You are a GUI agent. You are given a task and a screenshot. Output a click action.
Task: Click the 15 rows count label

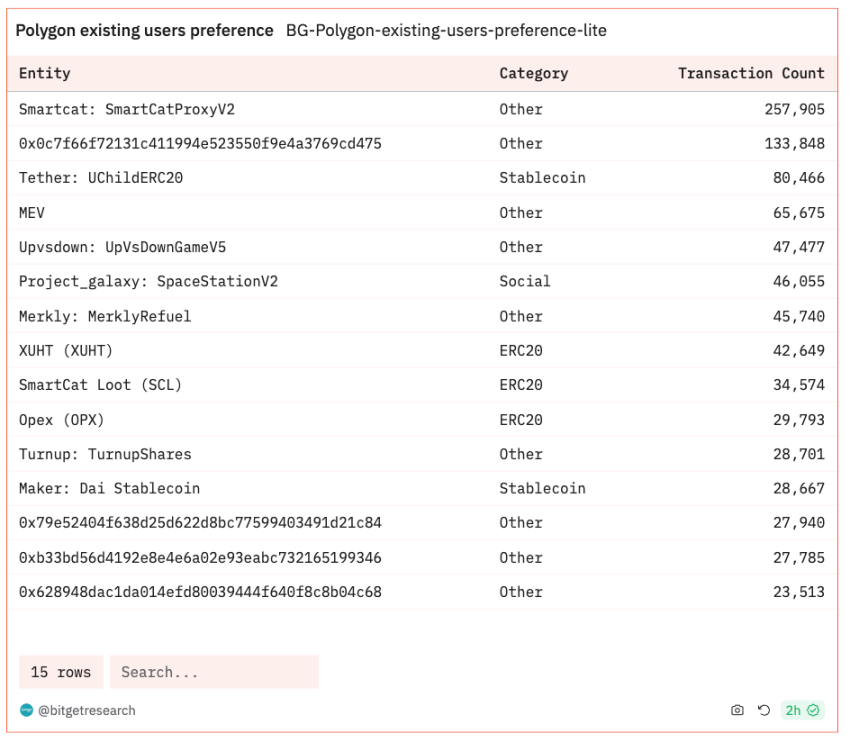pyautogui.click(x=61, y=672)
